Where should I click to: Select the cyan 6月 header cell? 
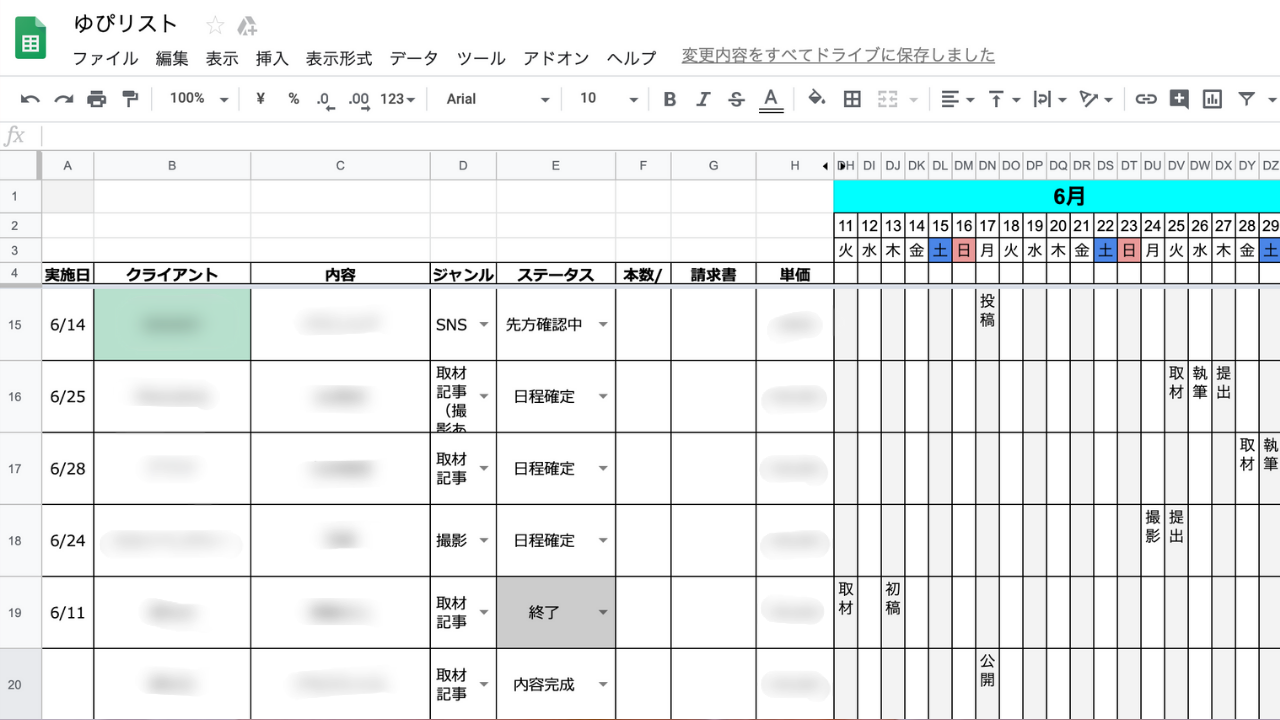click(x=1057, y=196)
